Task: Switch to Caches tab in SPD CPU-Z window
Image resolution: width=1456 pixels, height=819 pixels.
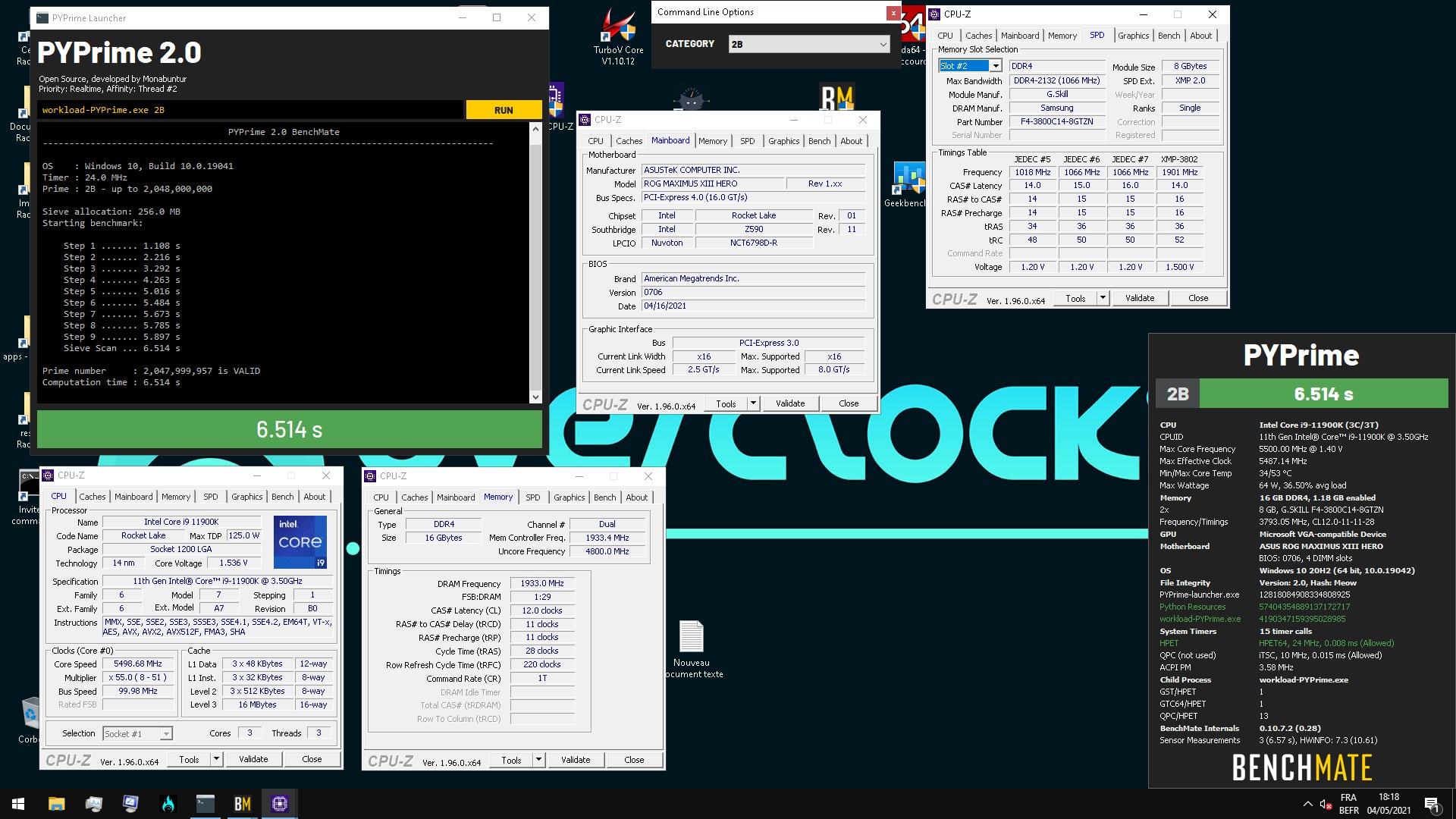Action: point(978,36)
